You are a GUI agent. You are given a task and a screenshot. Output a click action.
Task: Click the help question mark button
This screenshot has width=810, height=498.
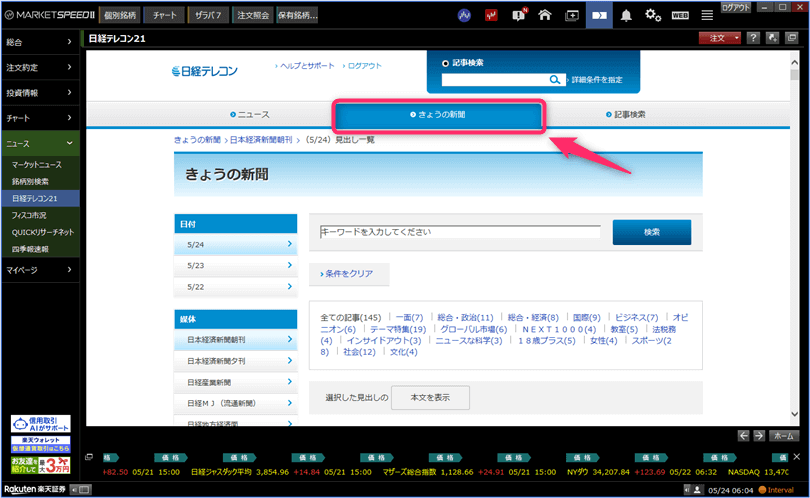753,38
